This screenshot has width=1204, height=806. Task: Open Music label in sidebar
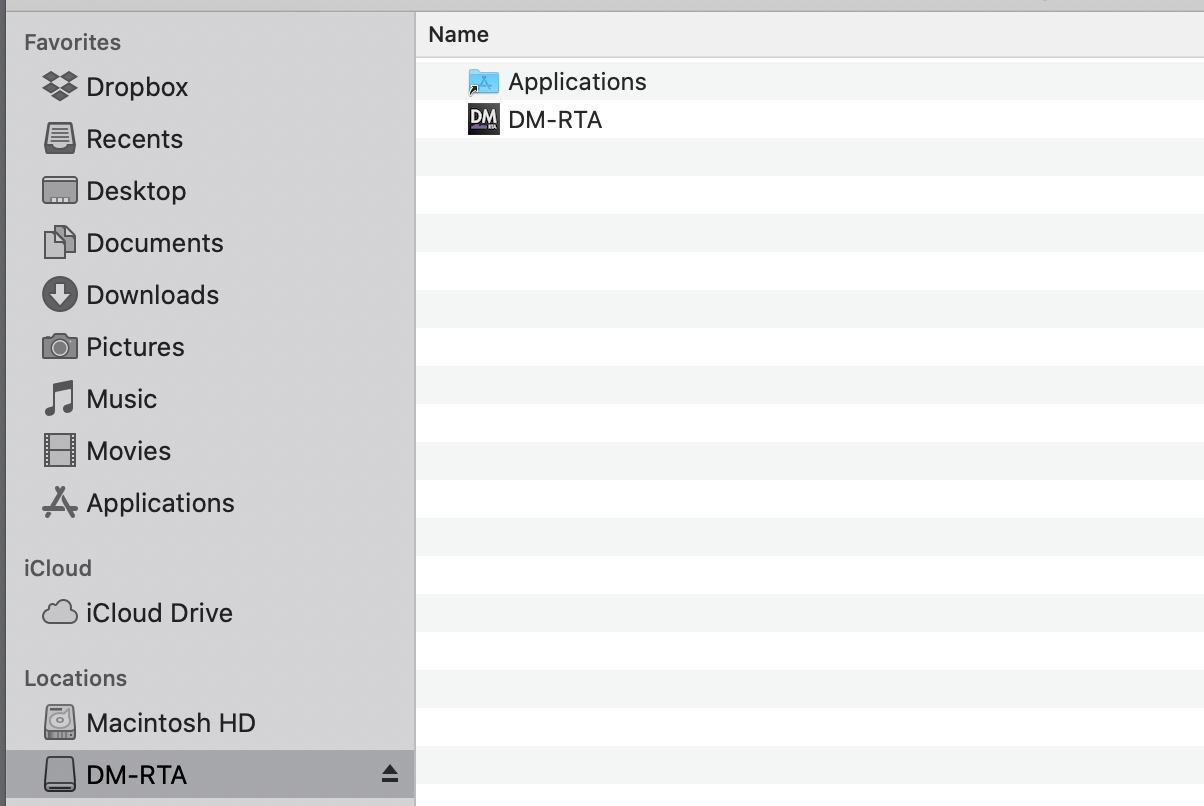click(x=122, y=399)
